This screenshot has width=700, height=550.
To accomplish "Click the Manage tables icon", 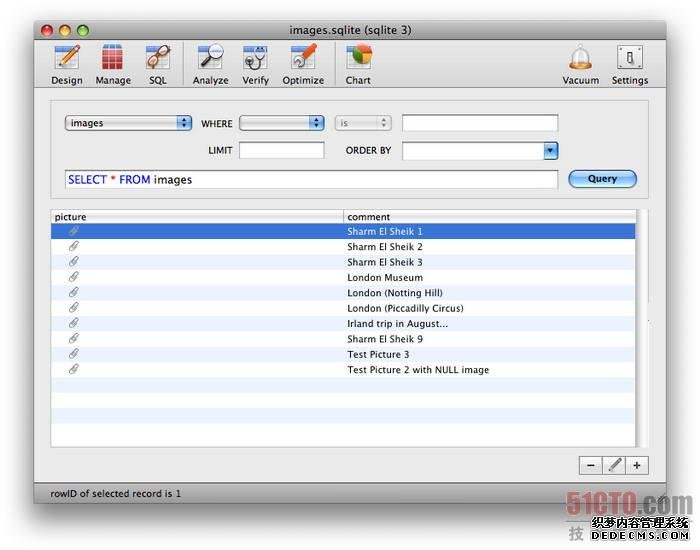I will [x=113, y=59].
